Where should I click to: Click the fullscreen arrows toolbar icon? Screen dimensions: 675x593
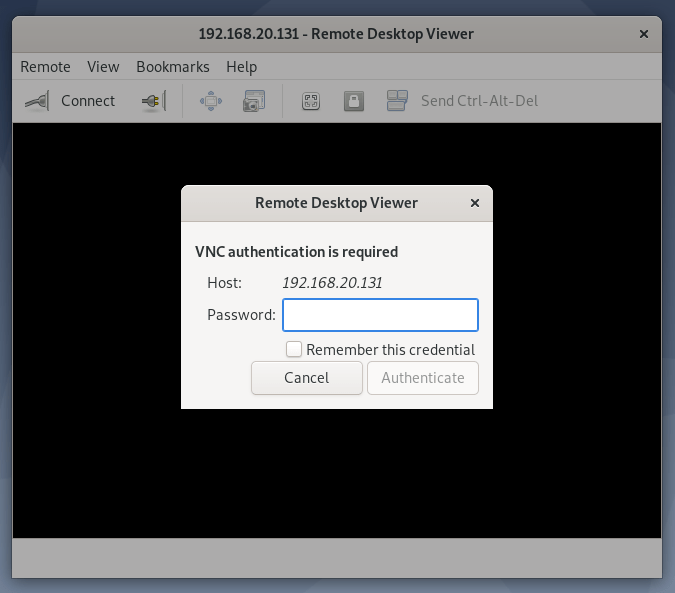coord(211,101)
